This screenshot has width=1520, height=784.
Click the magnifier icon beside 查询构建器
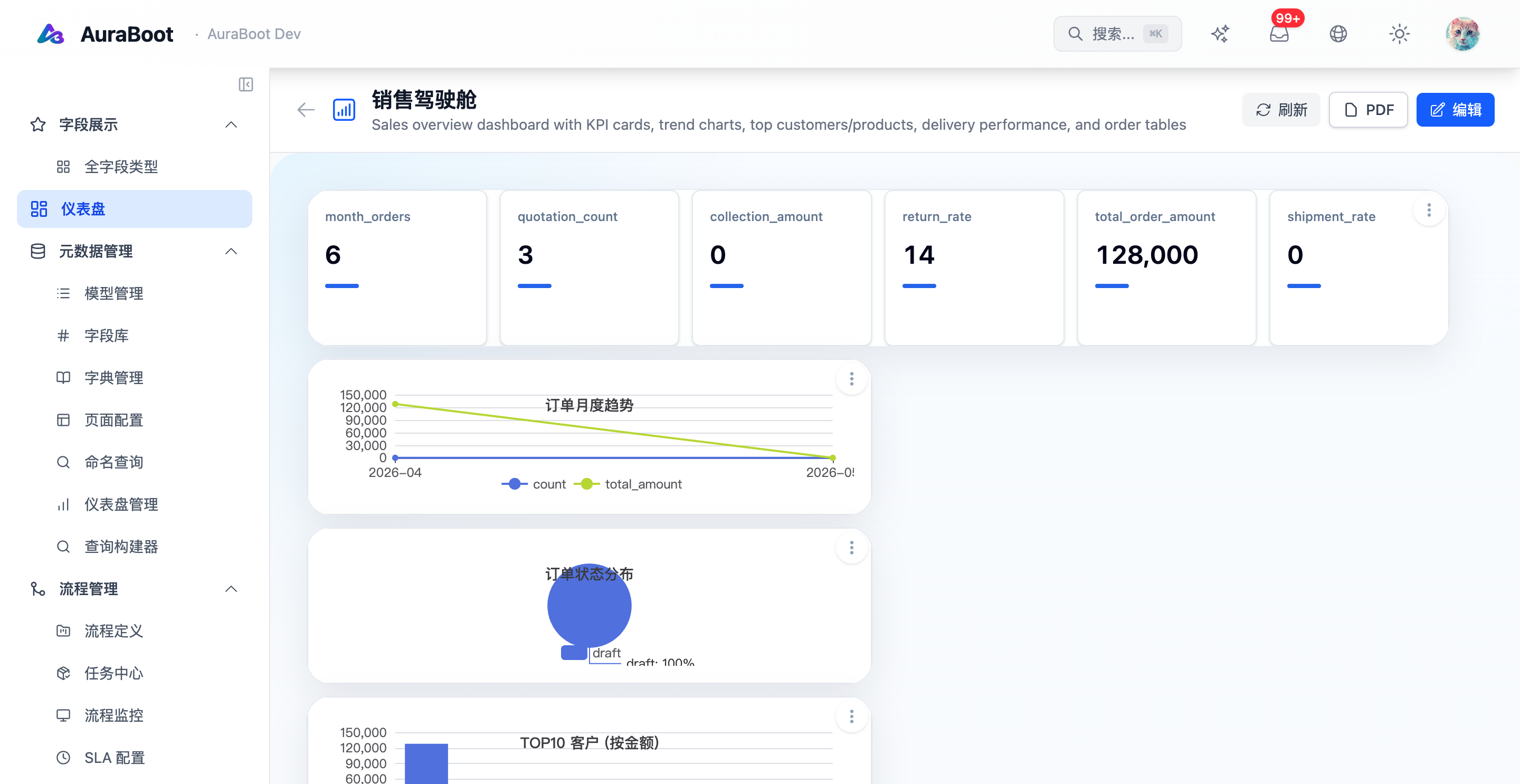63,546
